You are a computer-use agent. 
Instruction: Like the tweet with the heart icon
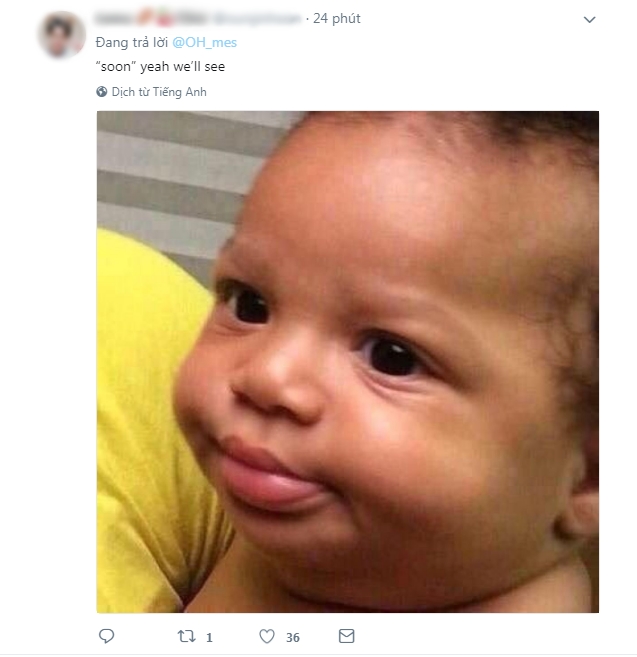pyautogui.click(x=267, y=636)
